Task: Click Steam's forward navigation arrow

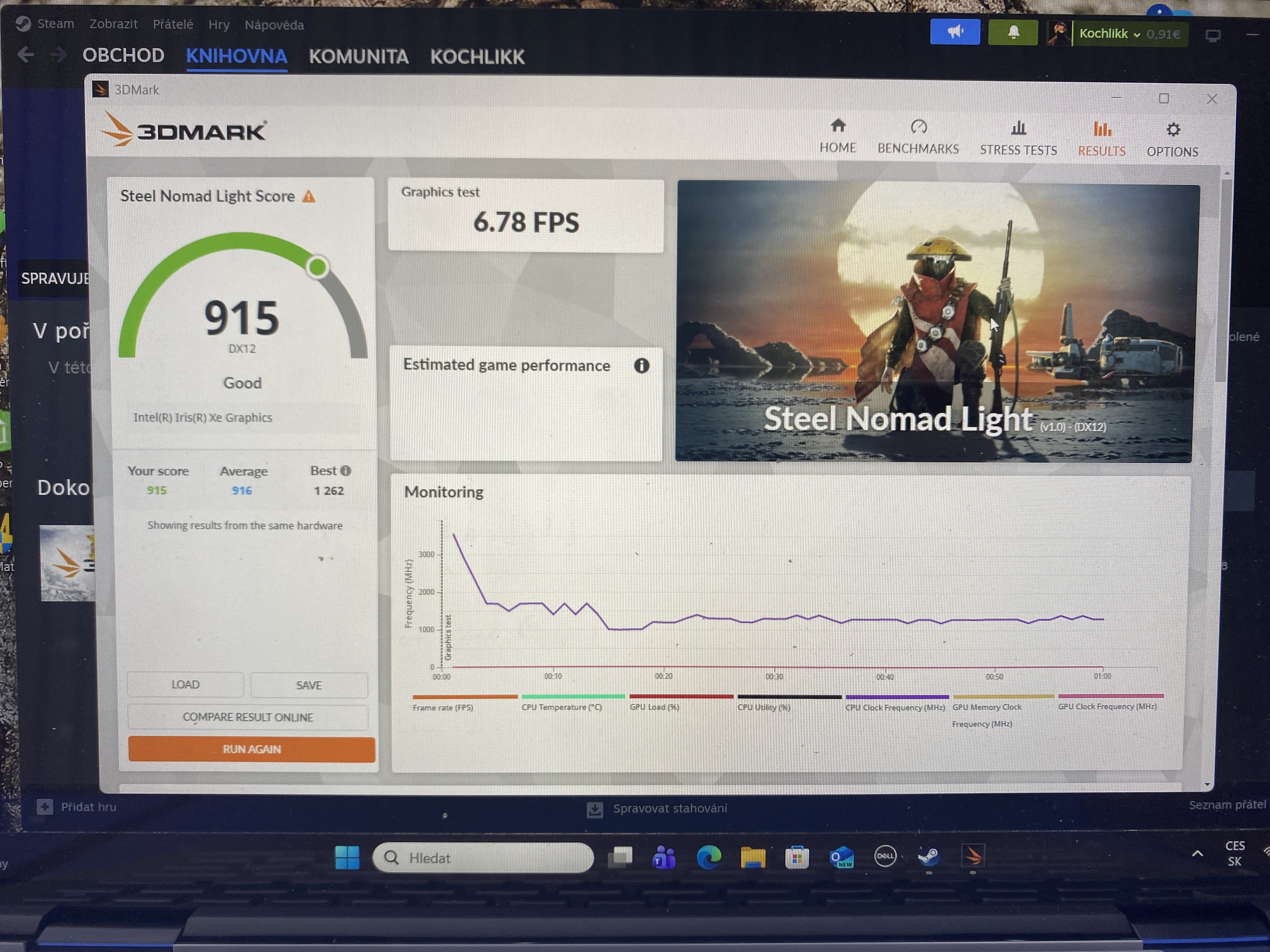Action: (x=59, y=55)
